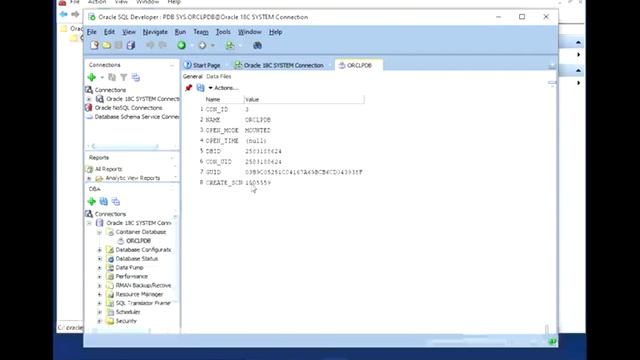The height and width of the screenshot is (360, 640).
Task: Click the Save All toolbar icon
Action: point(131,45)
